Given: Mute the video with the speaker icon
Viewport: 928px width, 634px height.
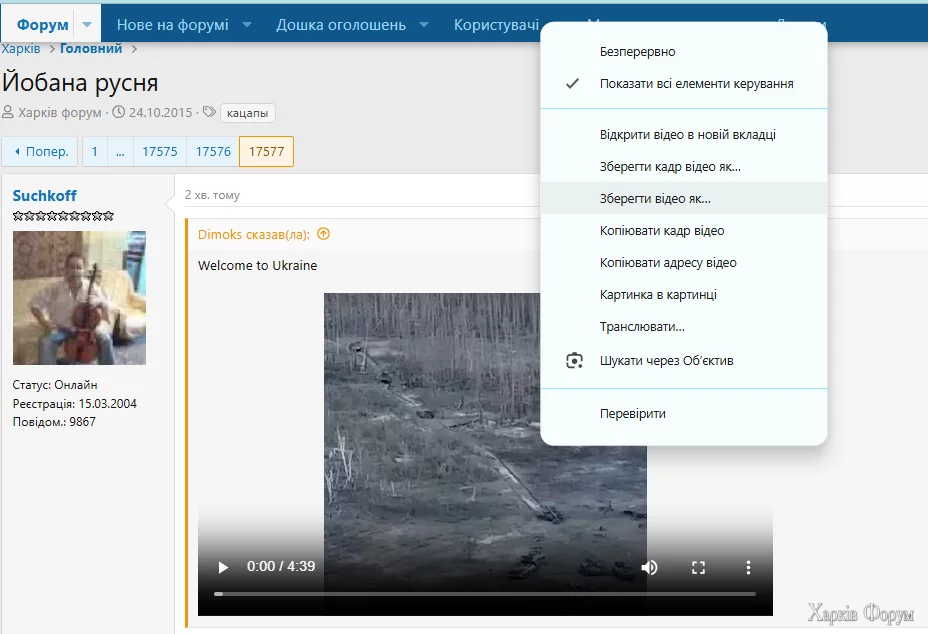Looking at the screenshot, I should pos(649,567).
